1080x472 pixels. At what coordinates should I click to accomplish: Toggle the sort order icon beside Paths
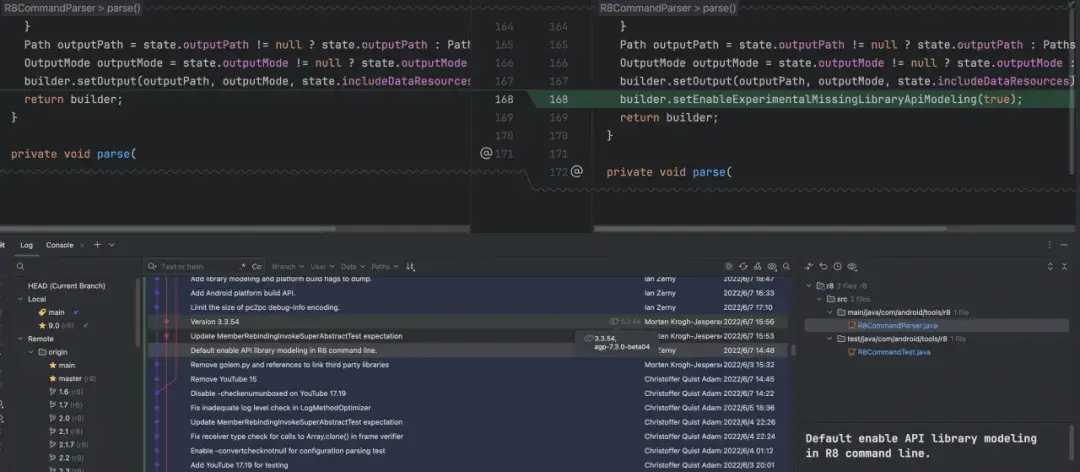coord(410,267)
